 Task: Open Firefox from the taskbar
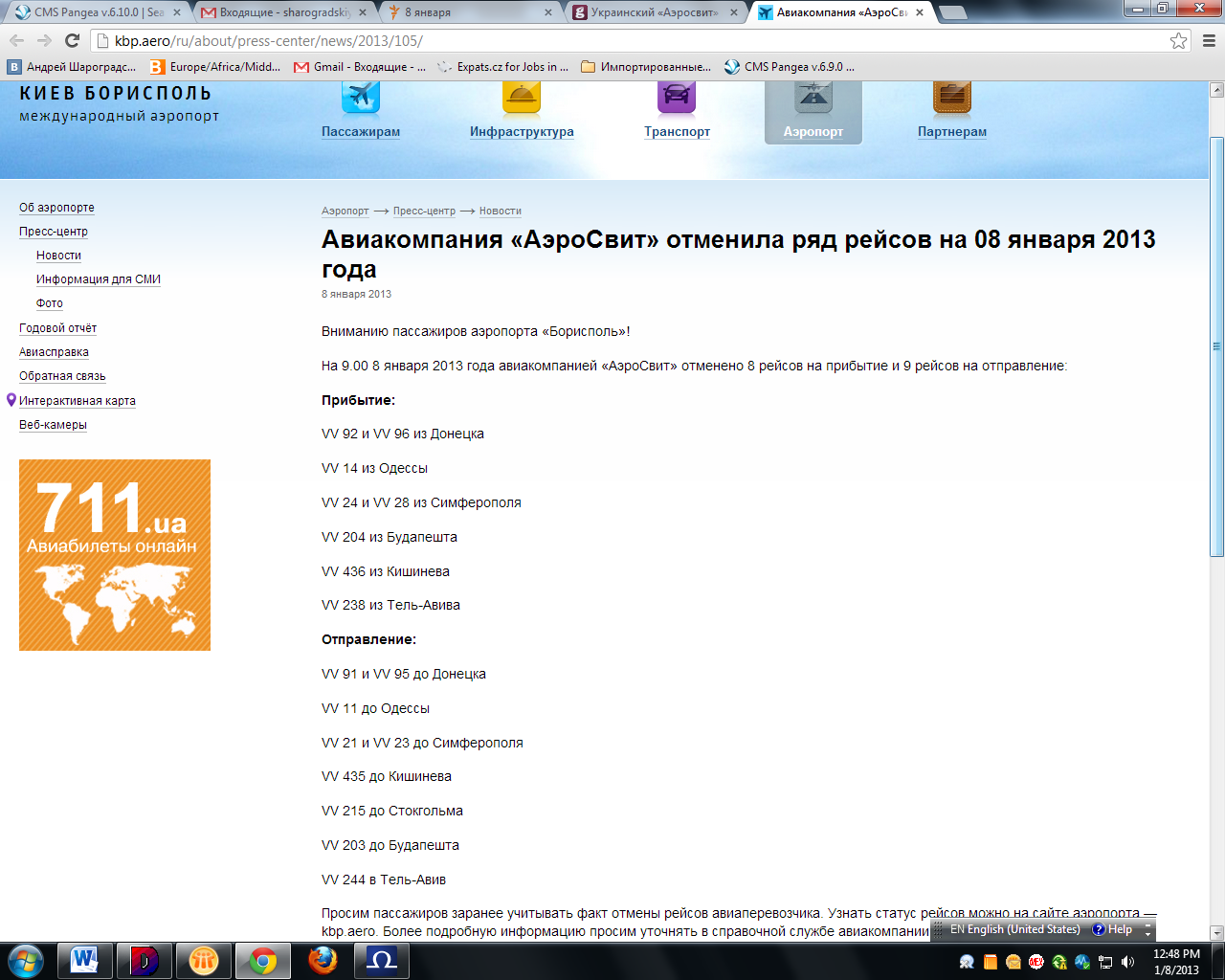pos(323,960)
